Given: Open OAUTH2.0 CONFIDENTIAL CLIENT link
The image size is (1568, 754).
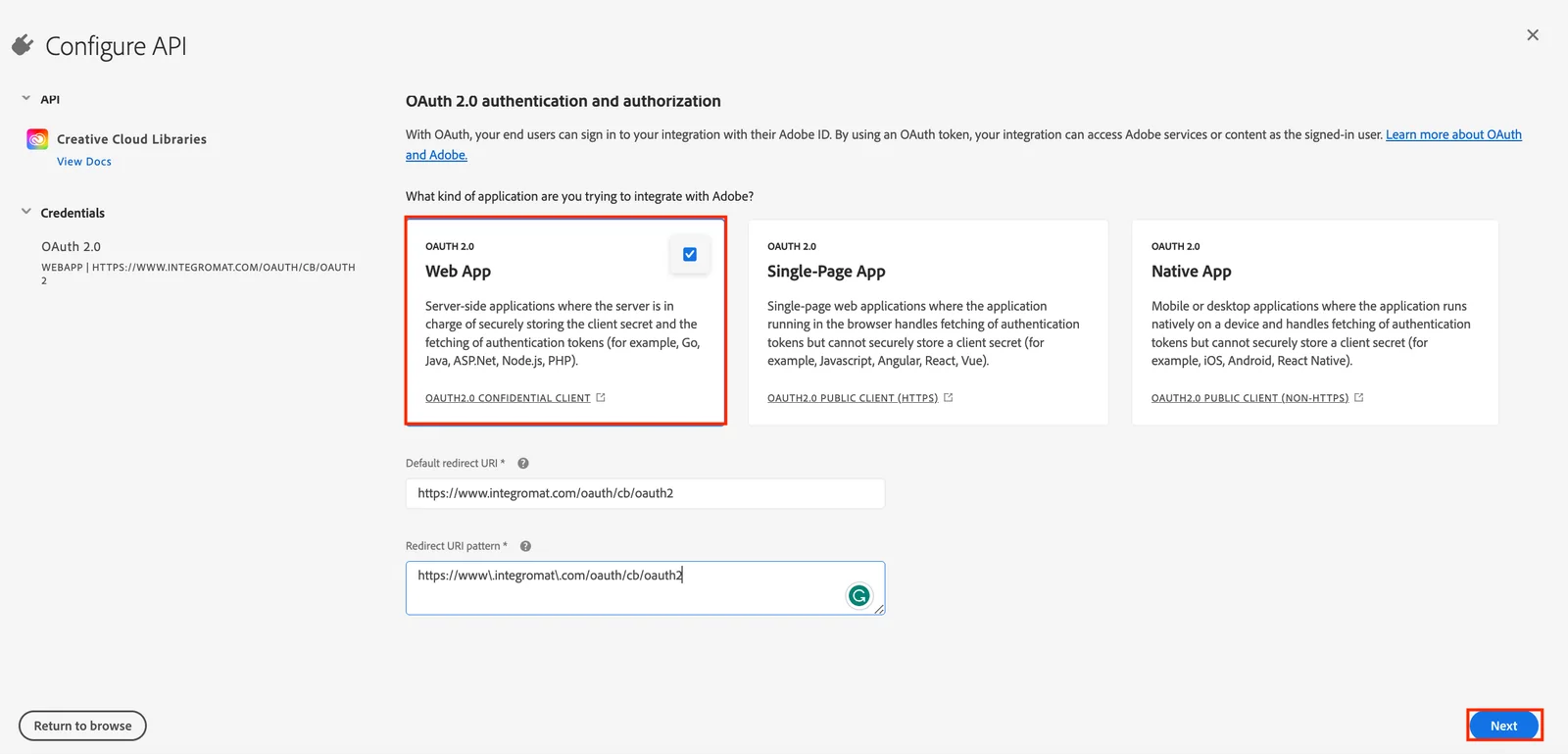Looking at the screenshot, I should tap(508, 398).
